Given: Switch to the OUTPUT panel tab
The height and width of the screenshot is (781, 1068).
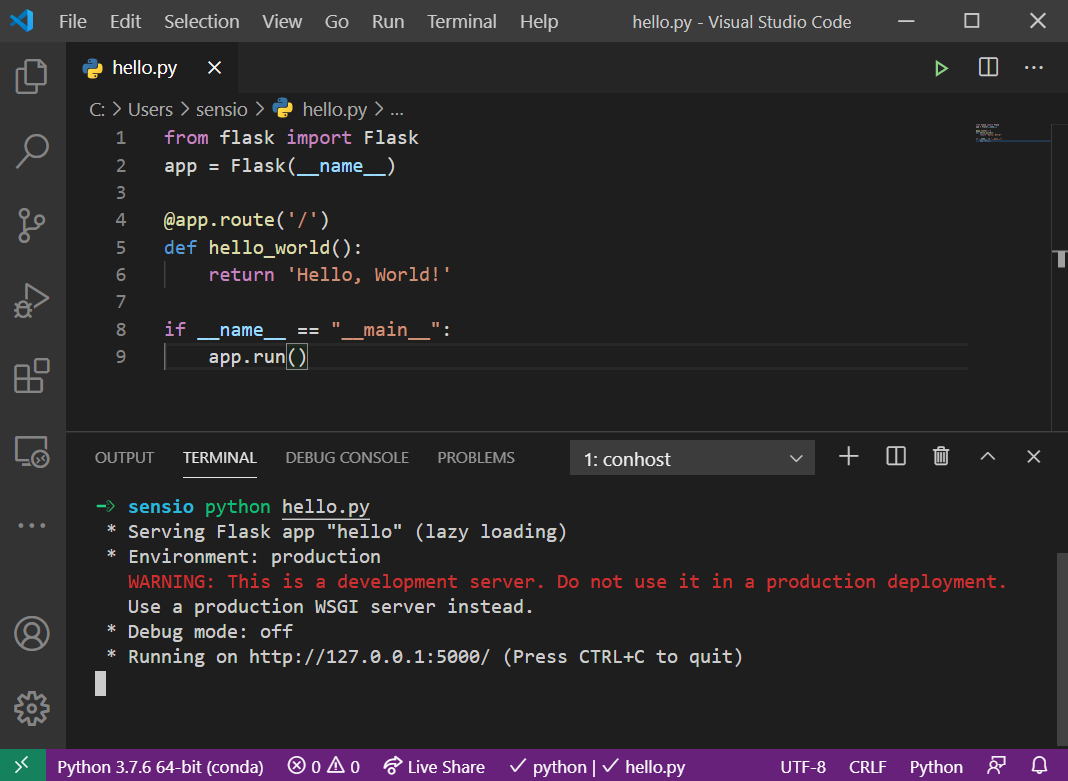Looking at the screenshot, I should pyautogui.click(x=125, y=458).
